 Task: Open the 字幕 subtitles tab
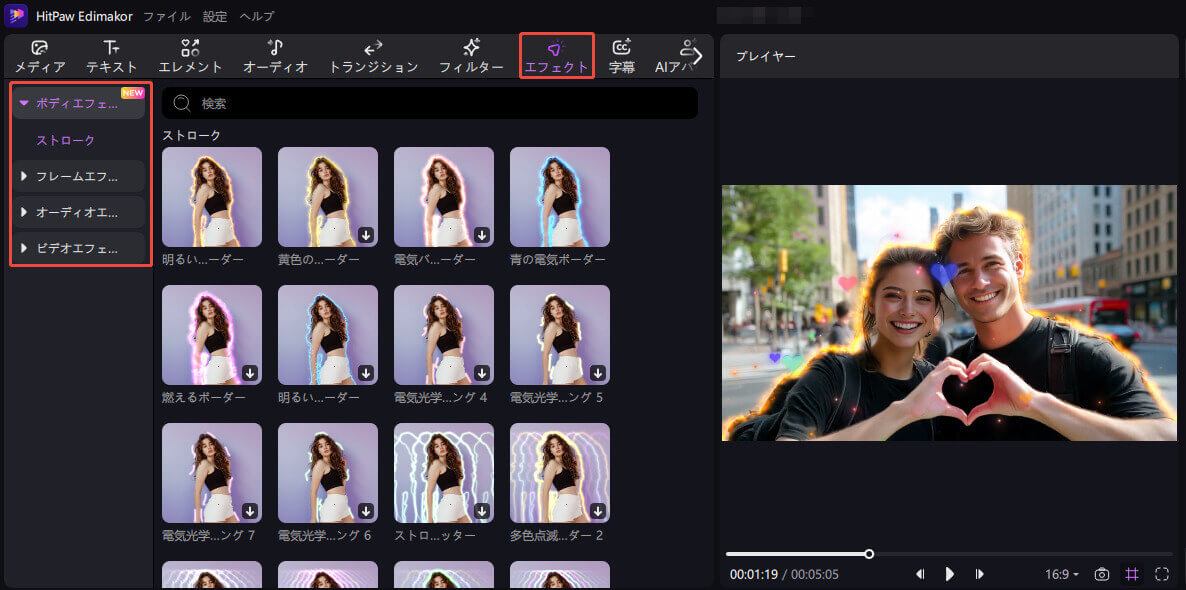click(x=622, y=57)
